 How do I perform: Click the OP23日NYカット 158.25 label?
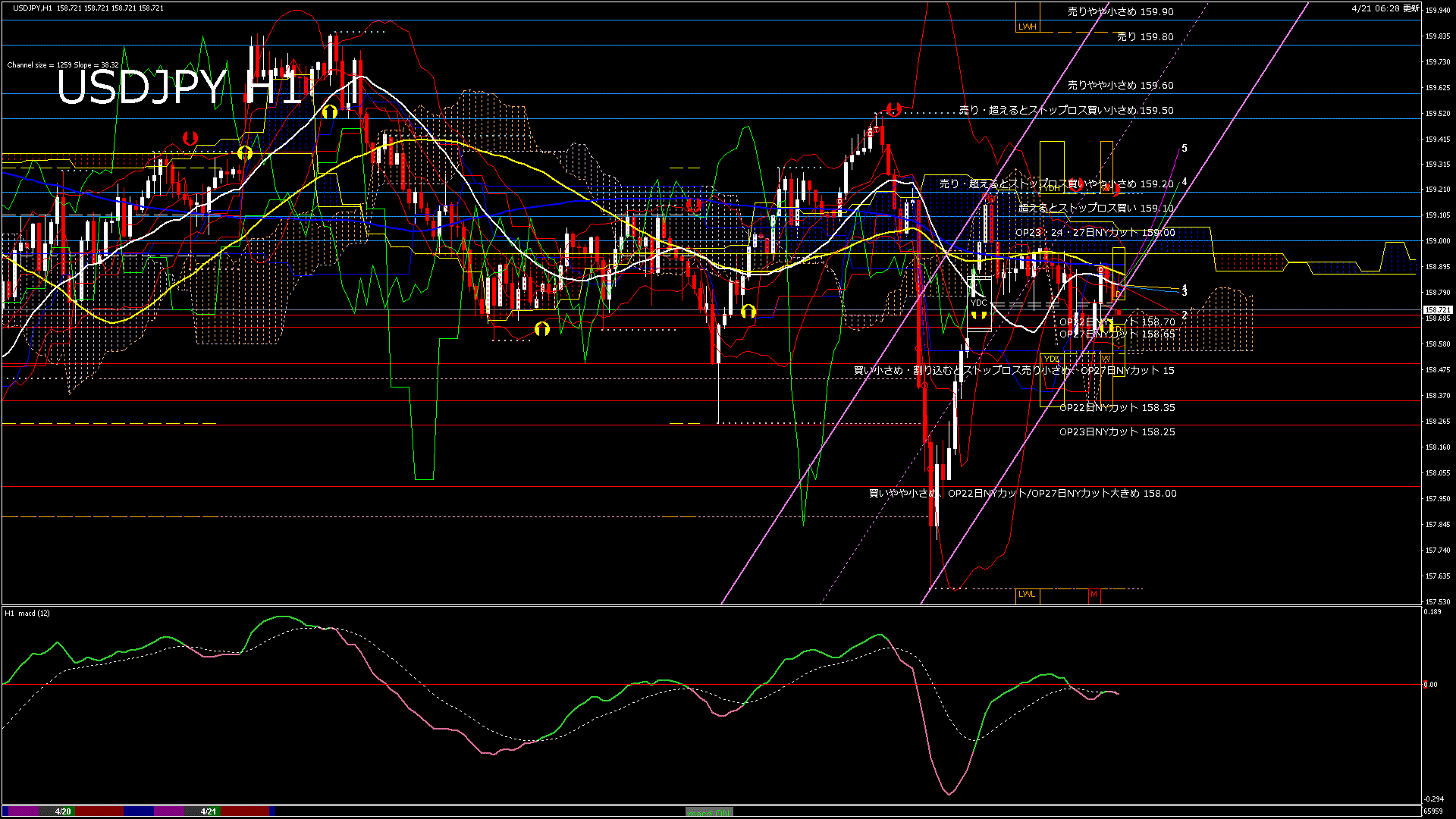tap(1116, 431)
